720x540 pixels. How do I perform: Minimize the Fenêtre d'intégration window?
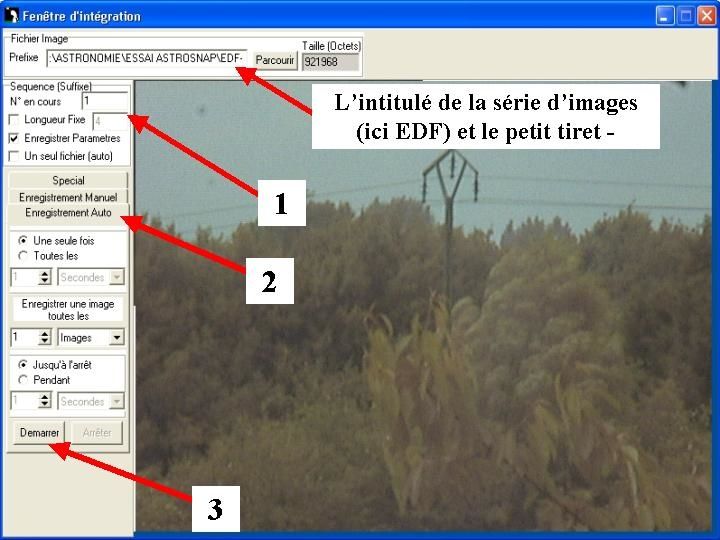point(664,16)
